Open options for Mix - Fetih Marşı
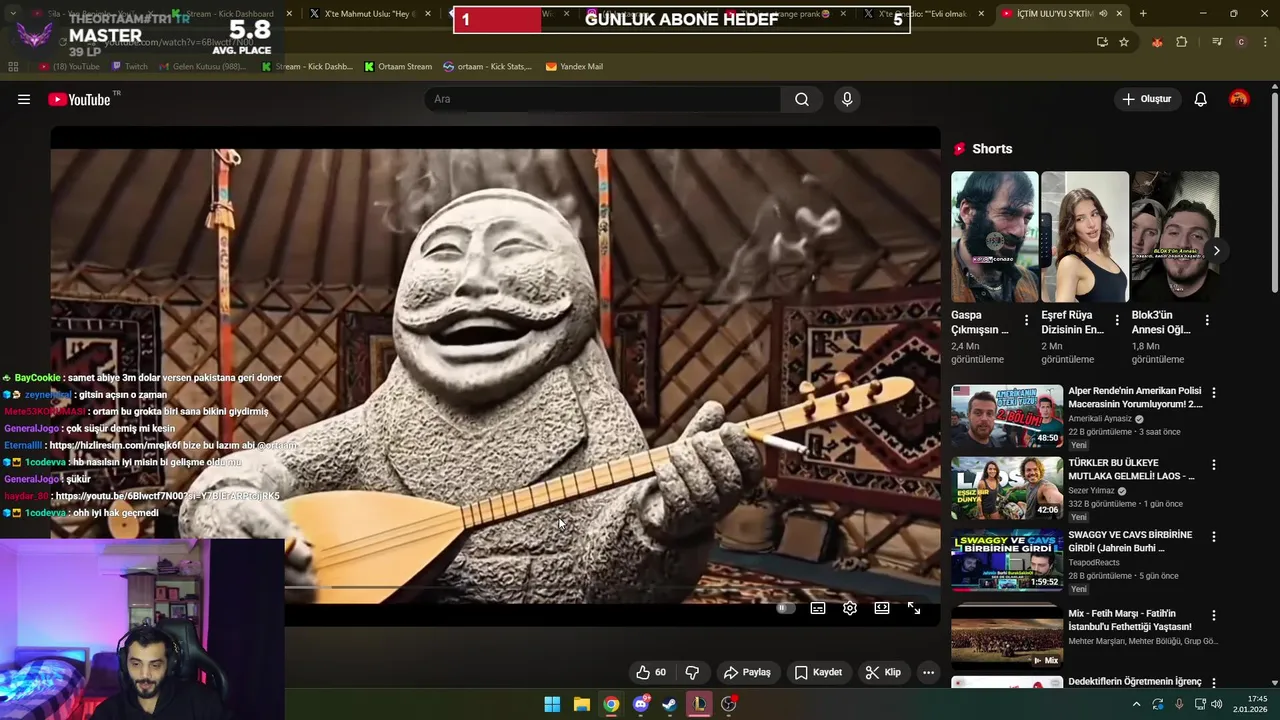The height and width of the screenshot is (720, 1280). tap(1214, 616)
